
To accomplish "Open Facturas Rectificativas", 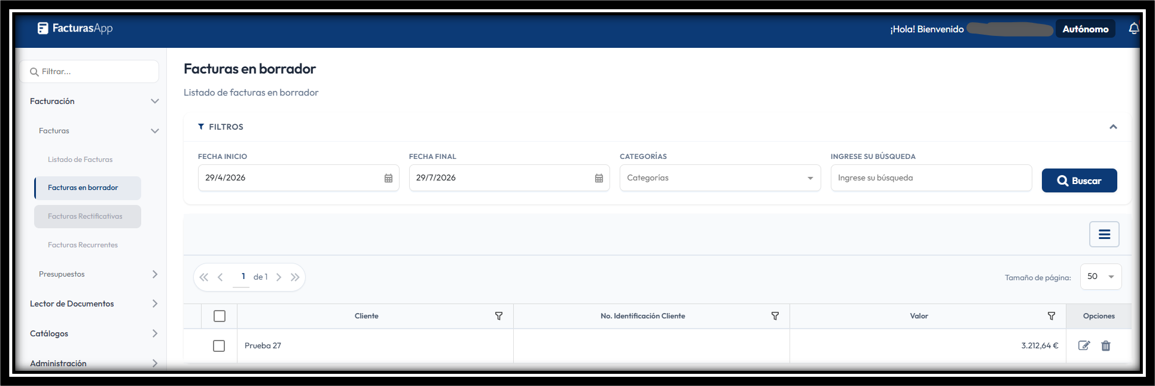I will click(x=88, y=217).
